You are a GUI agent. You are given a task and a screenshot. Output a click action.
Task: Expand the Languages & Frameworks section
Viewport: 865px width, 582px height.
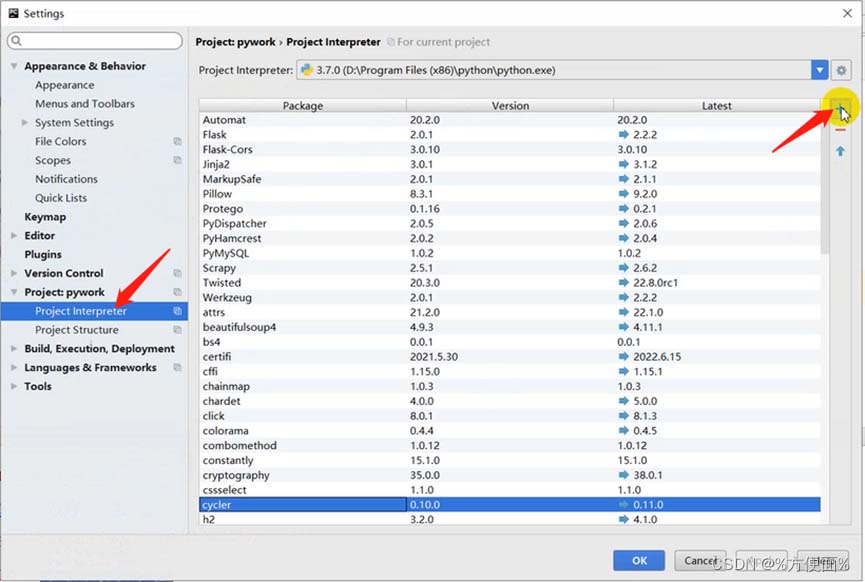coord(14,367)
